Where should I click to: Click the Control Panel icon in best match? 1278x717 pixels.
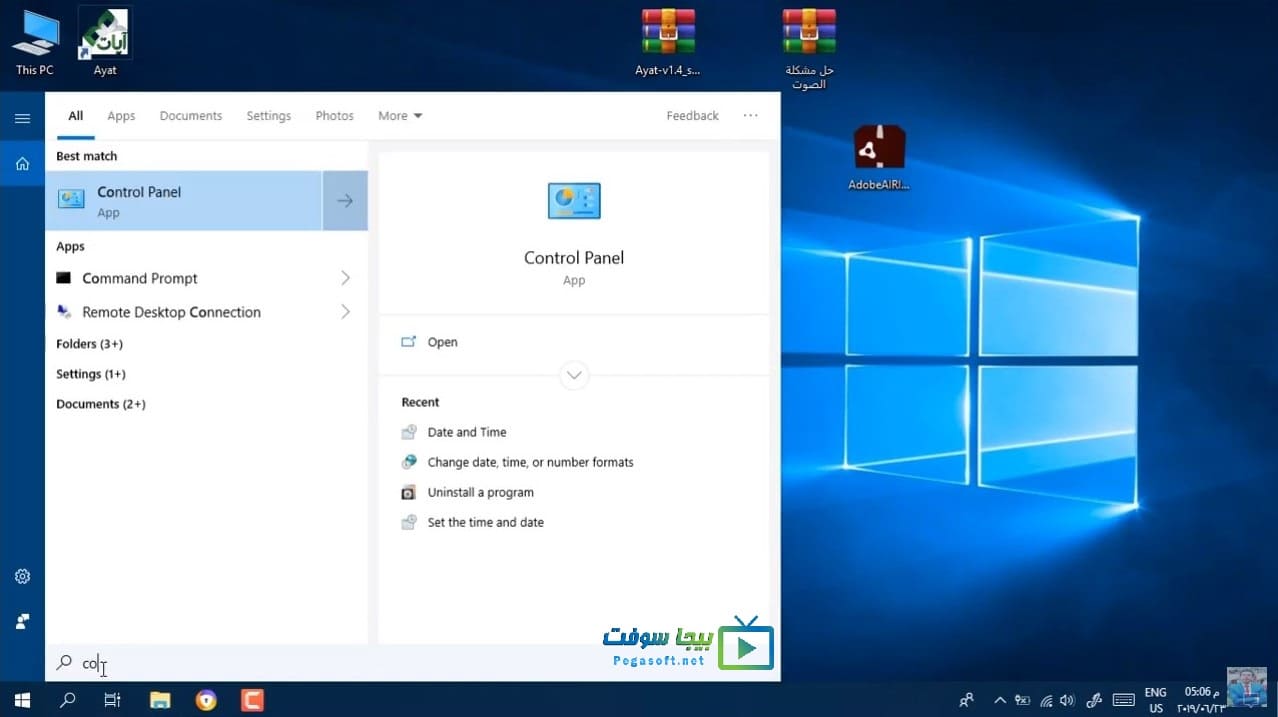72,199
